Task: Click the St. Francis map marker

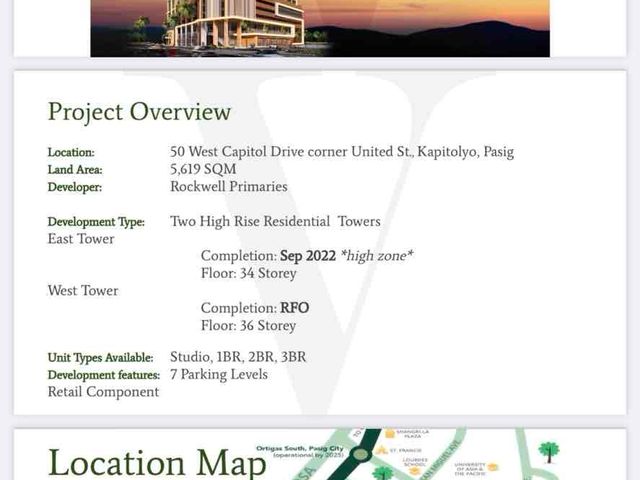Action: pos(382,450)
